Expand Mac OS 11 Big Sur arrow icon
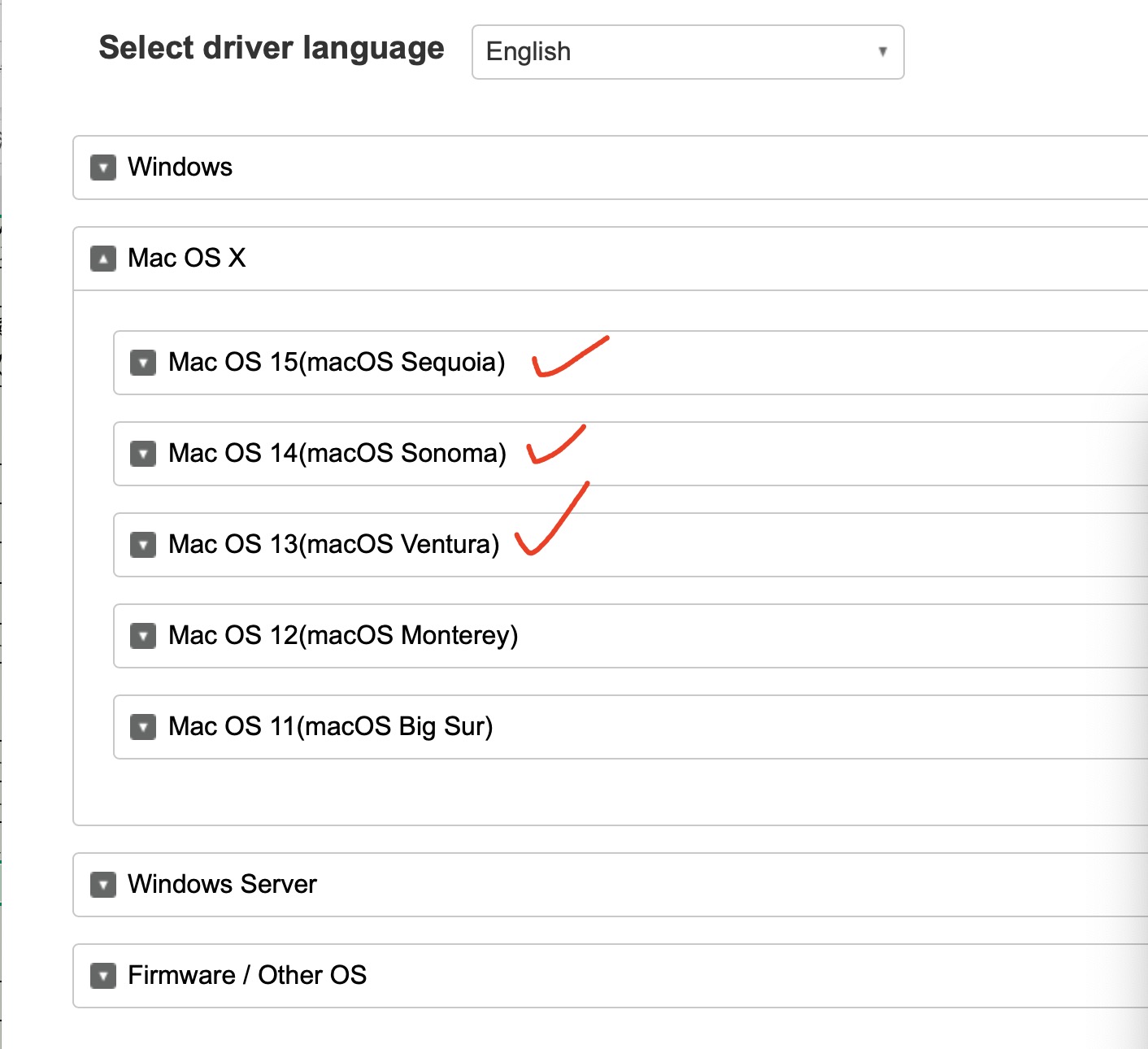The width and height of the screenshot is (1148, 1049). coord(144,727)
